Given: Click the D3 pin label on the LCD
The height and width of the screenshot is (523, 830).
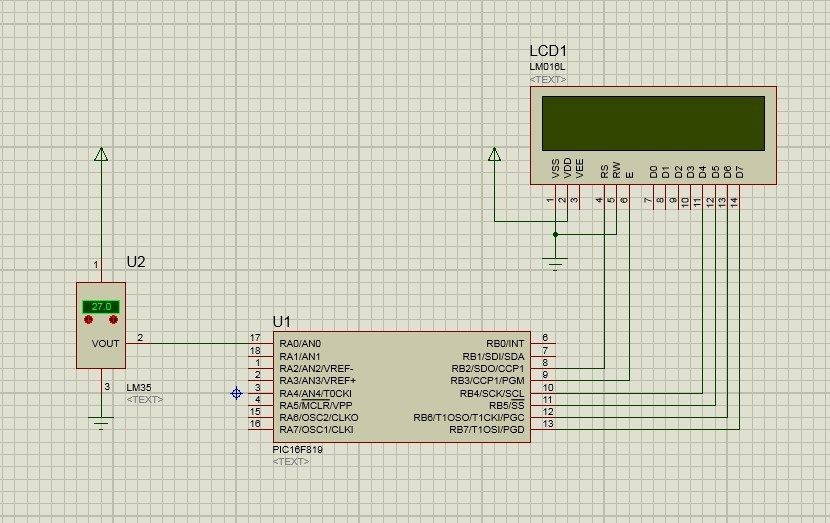Looking at the screenshot, I should tap(690, 172).
